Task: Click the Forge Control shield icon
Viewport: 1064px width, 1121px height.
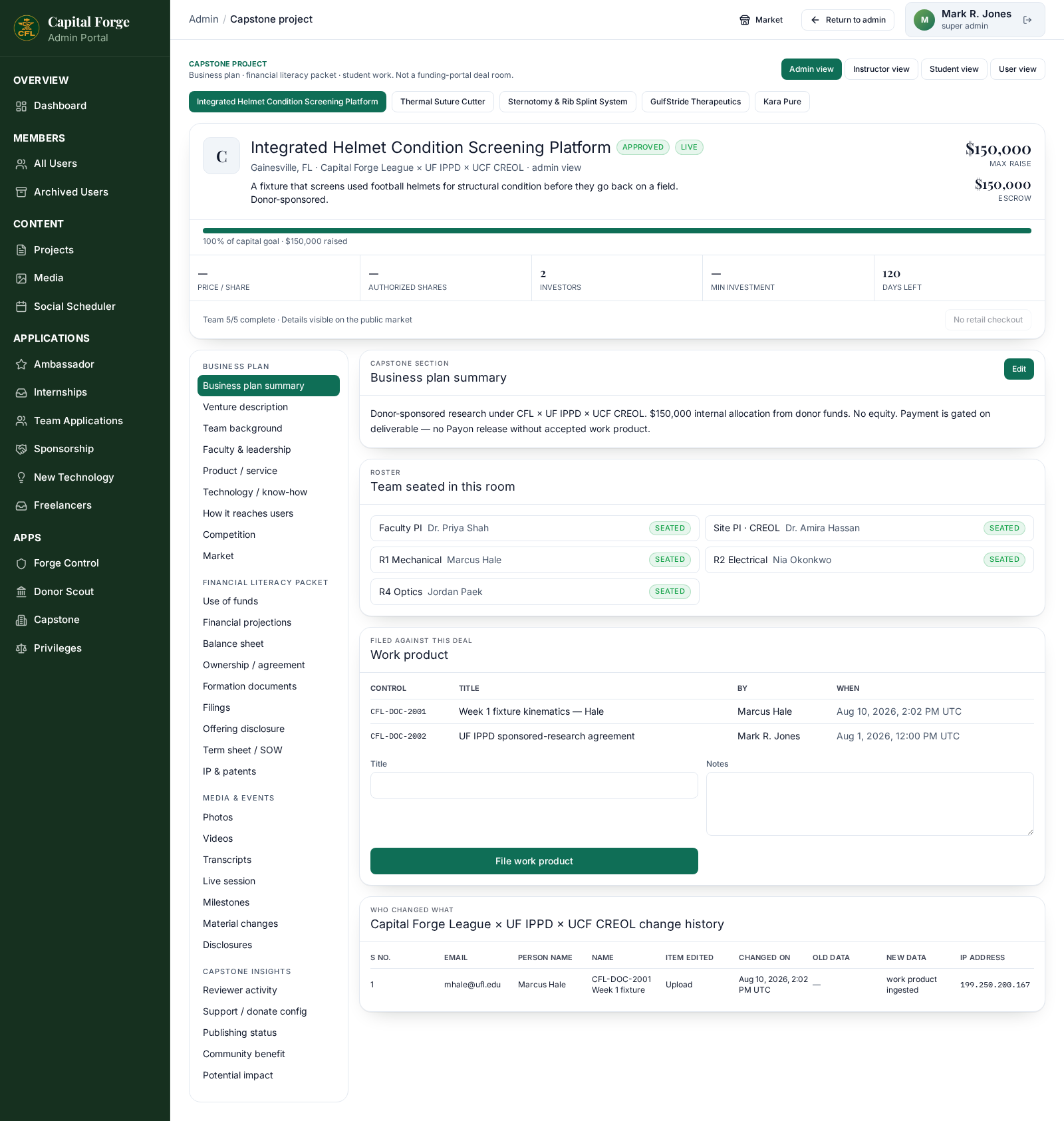Action: pyautogui.click(x=21, y=563)
